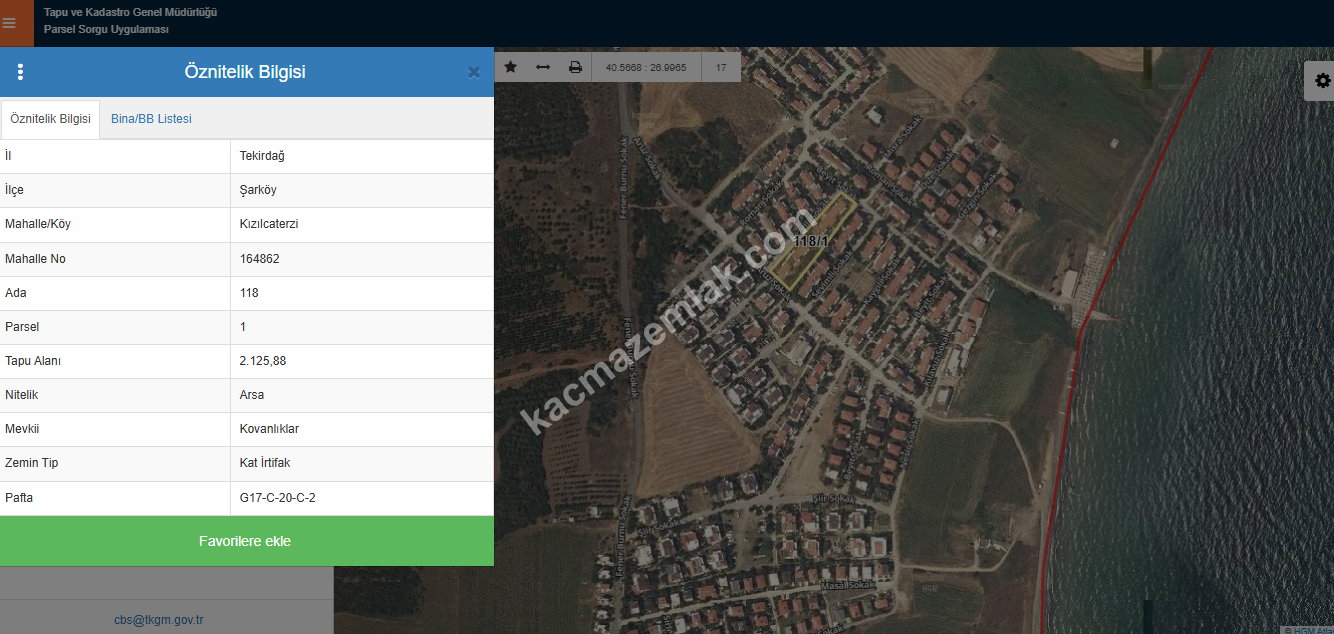Click the Zemin Tip value Kat İrtifak
This screenshot has height=634, width=1334.
tap(265, 463)
